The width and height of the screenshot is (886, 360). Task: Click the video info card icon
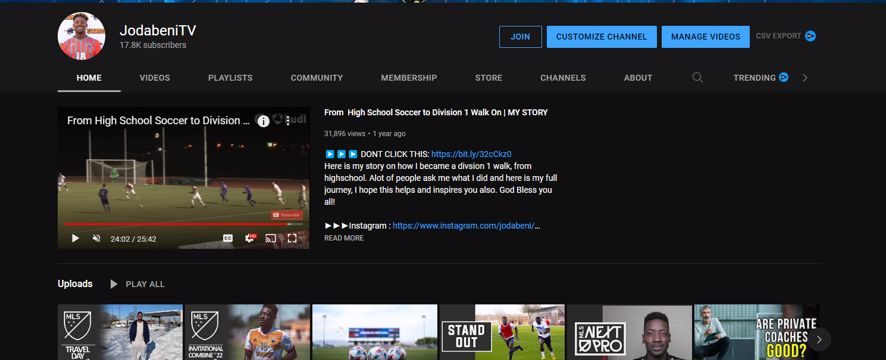[263, 120]
